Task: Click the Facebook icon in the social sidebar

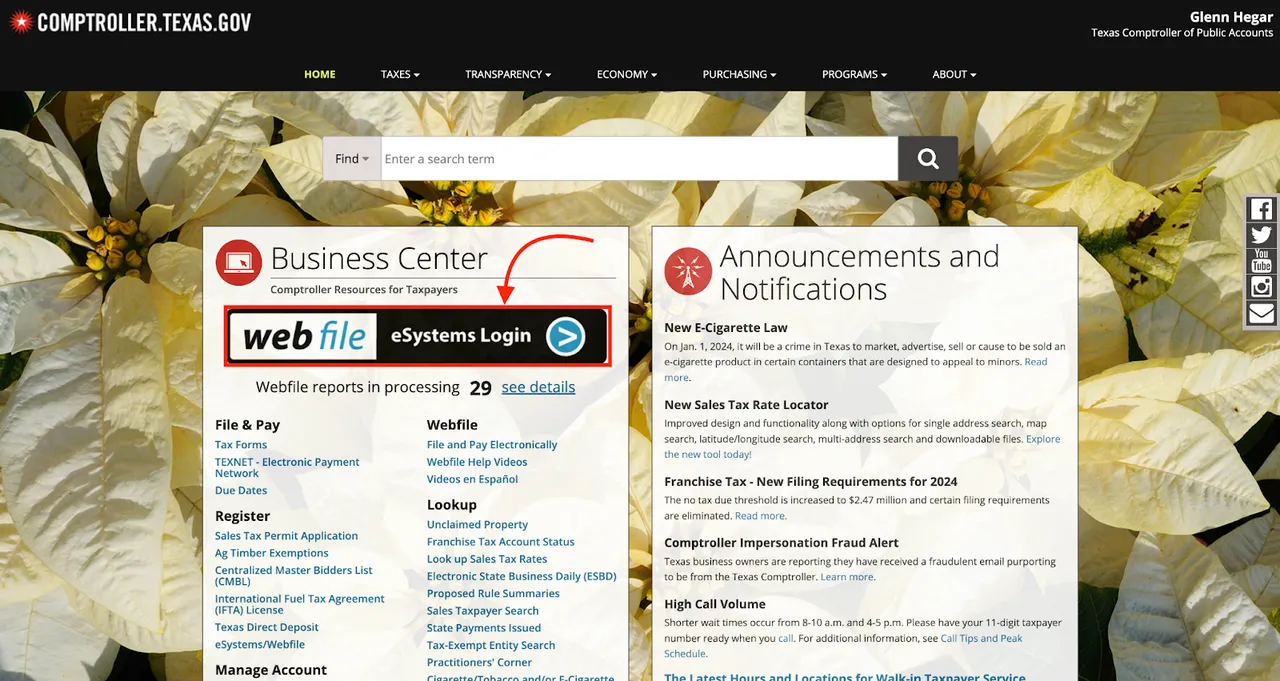Action: (x=1262, y=209)
